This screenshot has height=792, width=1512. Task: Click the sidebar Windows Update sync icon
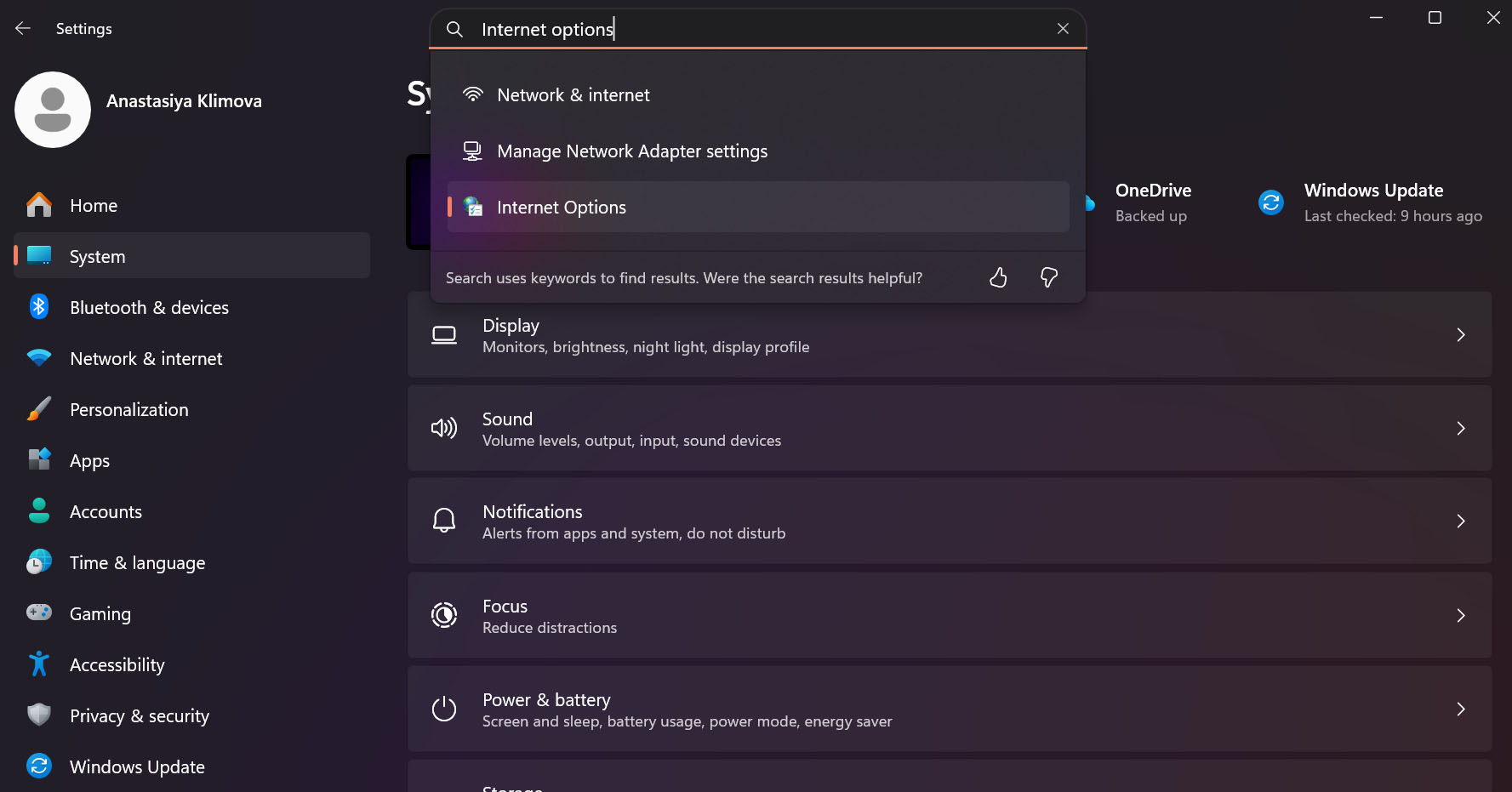(39, 766)
